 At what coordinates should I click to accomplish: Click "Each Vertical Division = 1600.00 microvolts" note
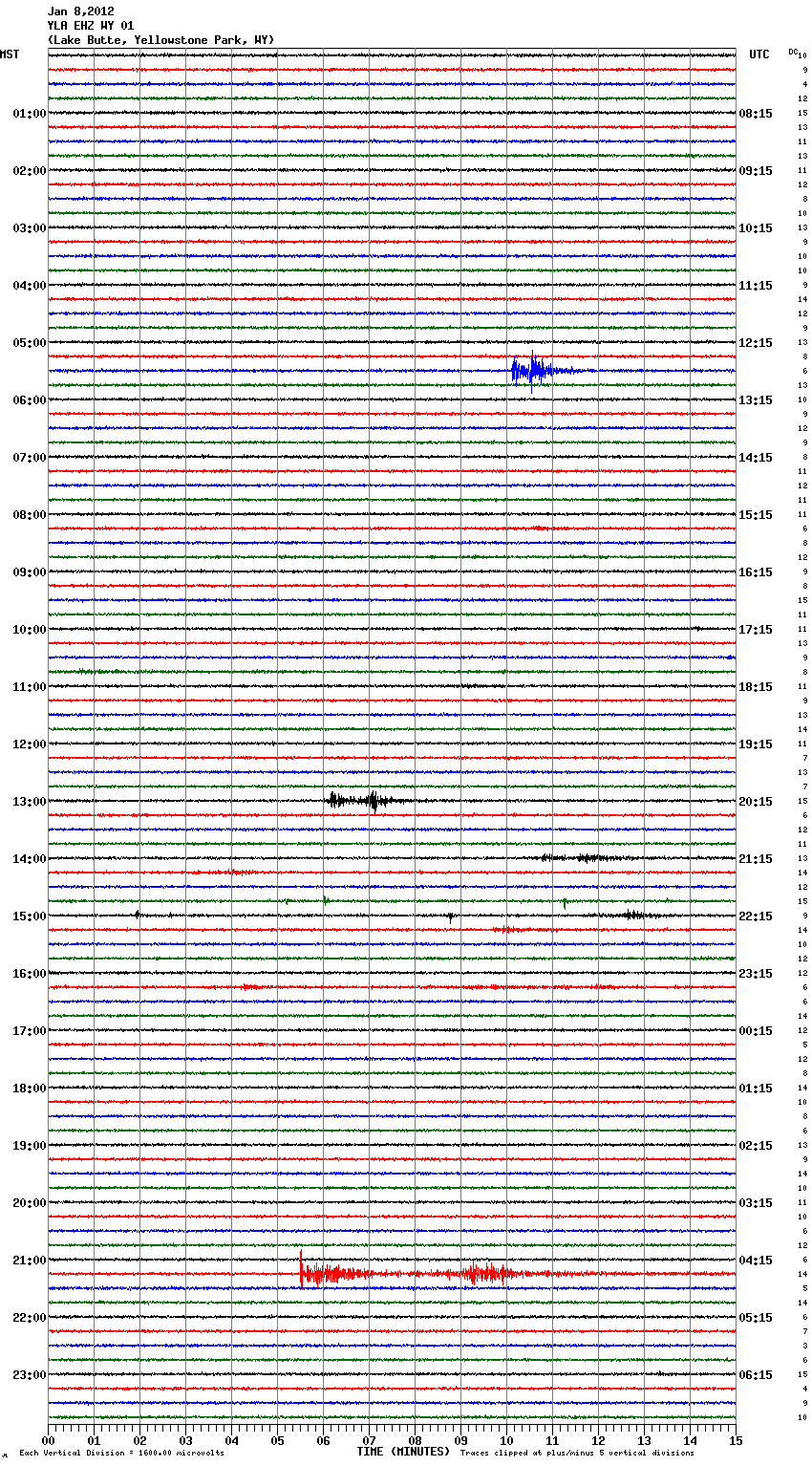(121, 1454)
